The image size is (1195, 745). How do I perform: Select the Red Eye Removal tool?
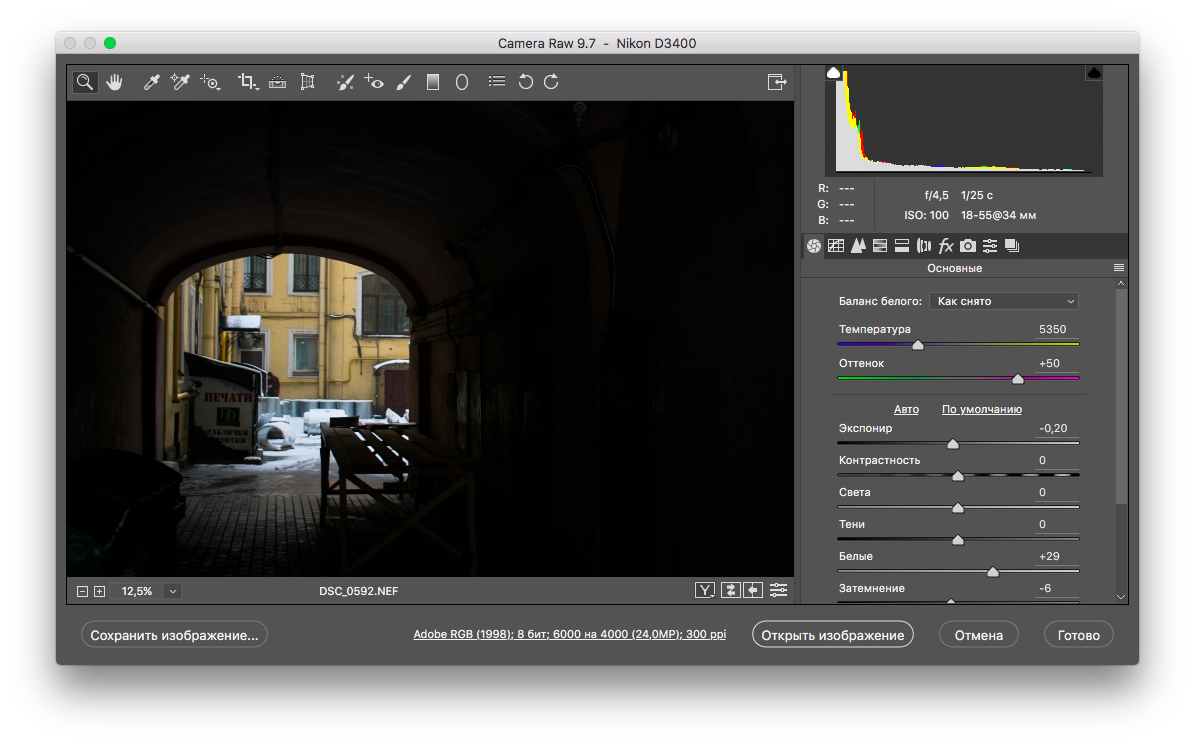click(374, 82)
